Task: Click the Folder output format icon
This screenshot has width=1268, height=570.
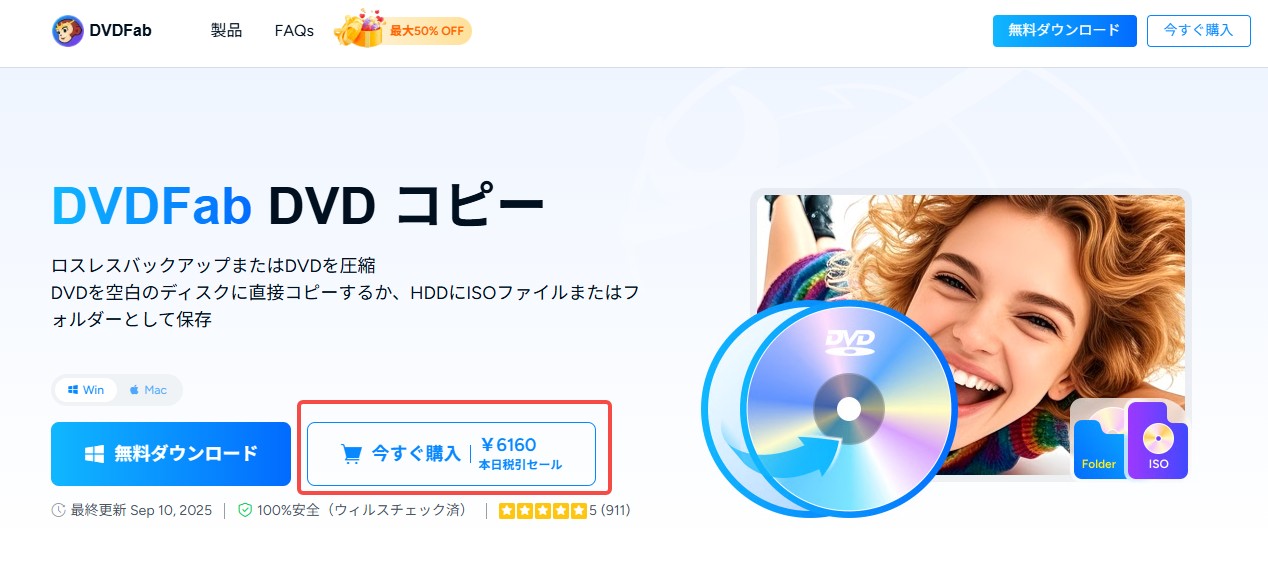Action: [x=1100, y=444]
